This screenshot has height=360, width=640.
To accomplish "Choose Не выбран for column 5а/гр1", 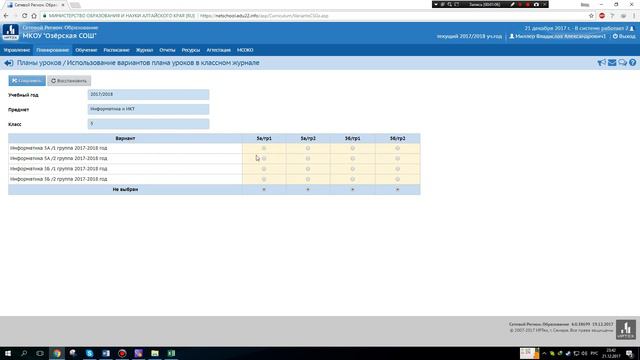I will pyautogui.click(x=264, y=189).
